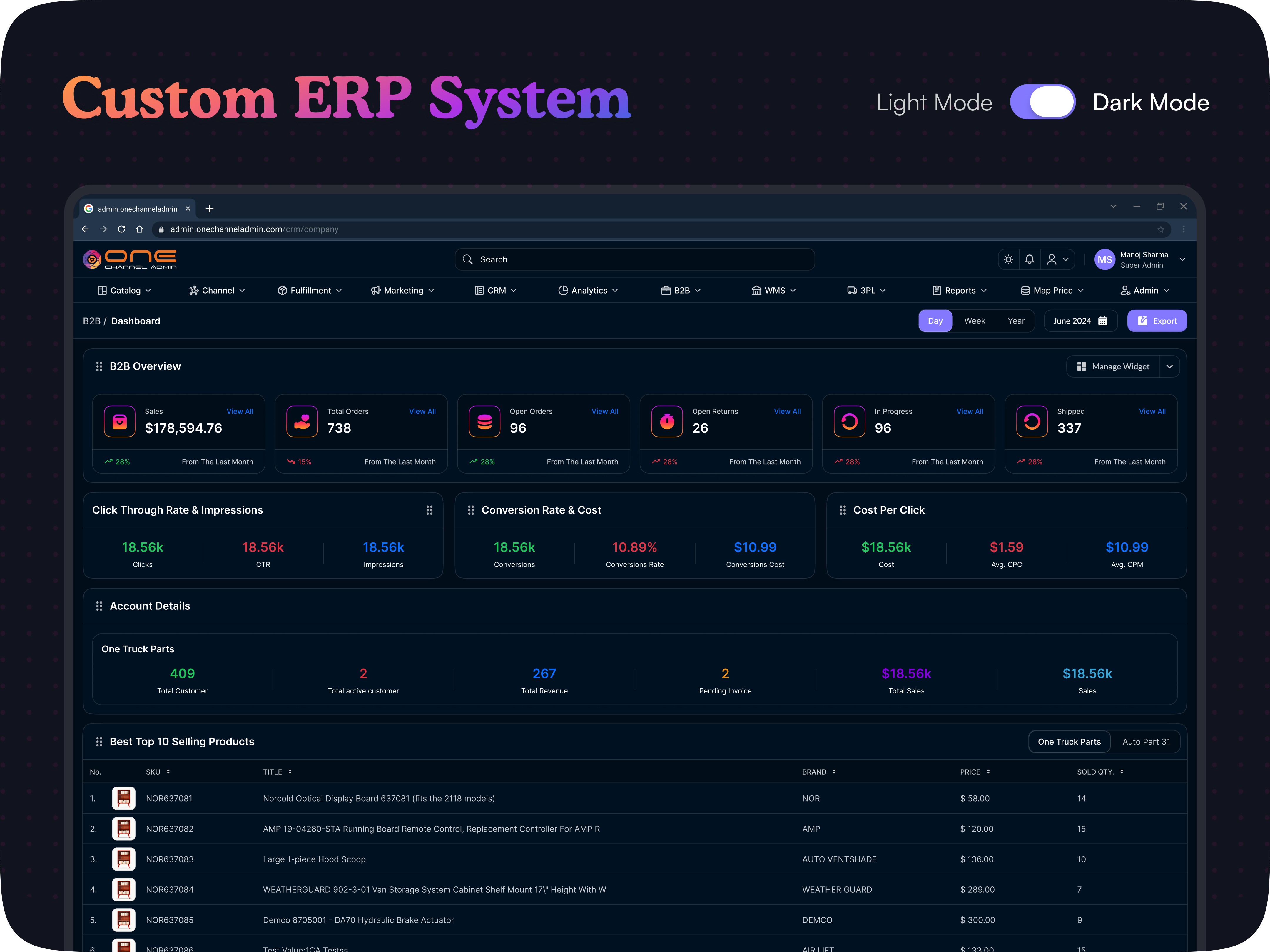Open the Fulfillment navigation menu
Image resolution: width=1270 pixels, height=952 pixels.
(310, 290)
